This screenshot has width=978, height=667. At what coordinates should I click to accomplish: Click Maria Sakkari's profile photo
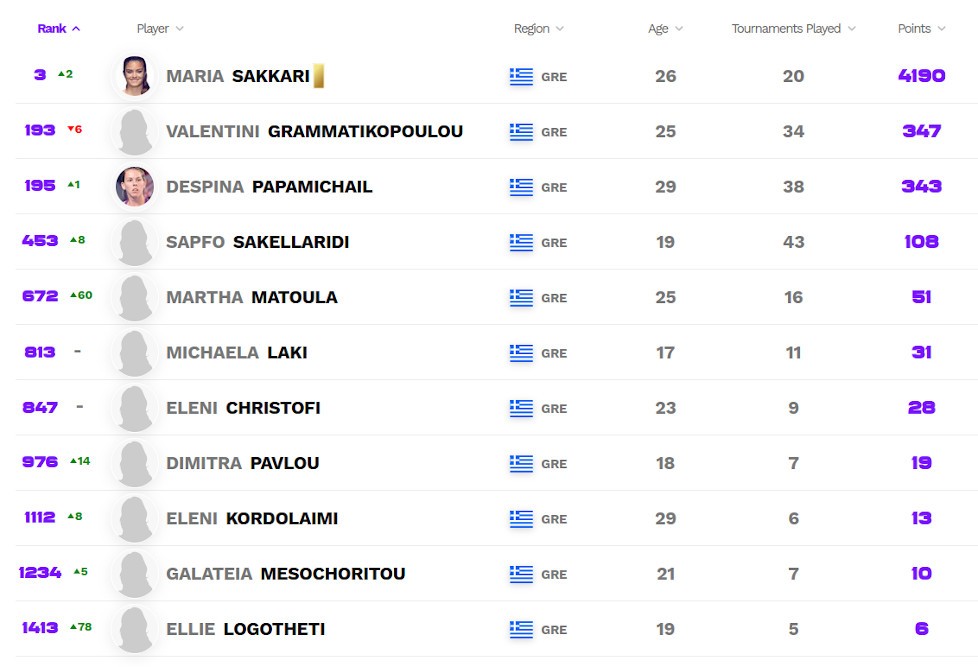coord(135,76)
